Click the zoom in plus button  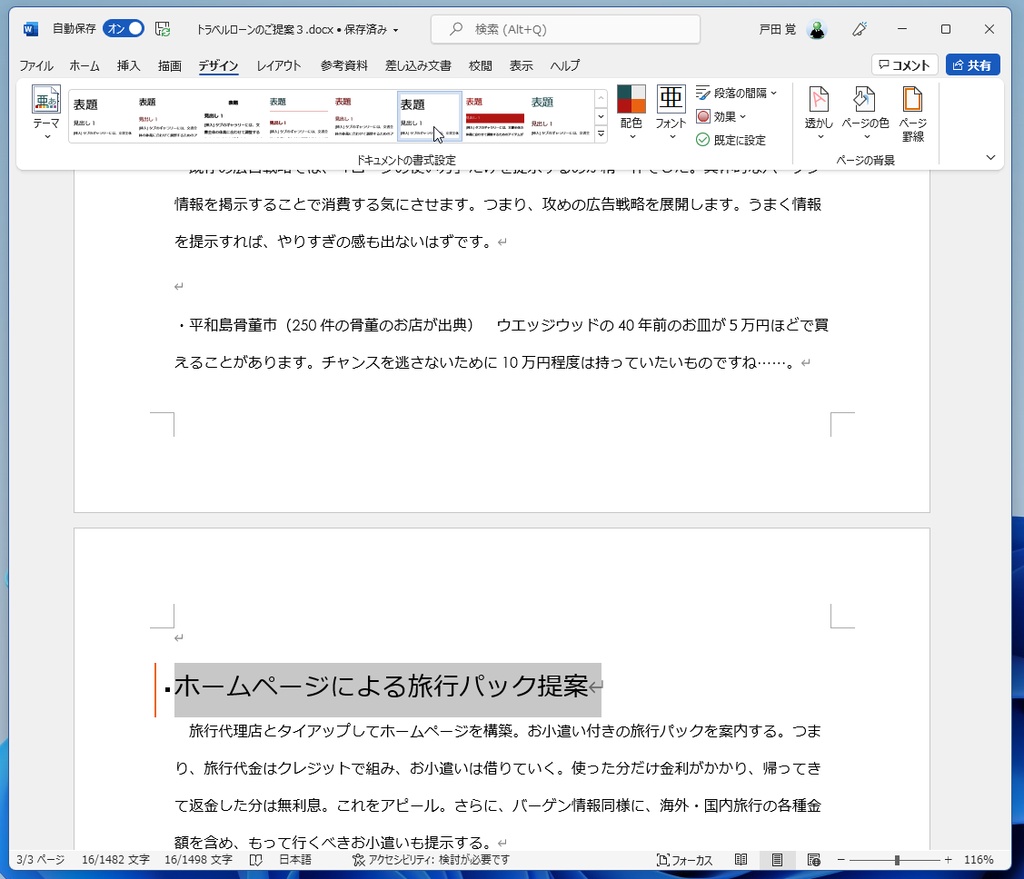(x=948, y=860)
